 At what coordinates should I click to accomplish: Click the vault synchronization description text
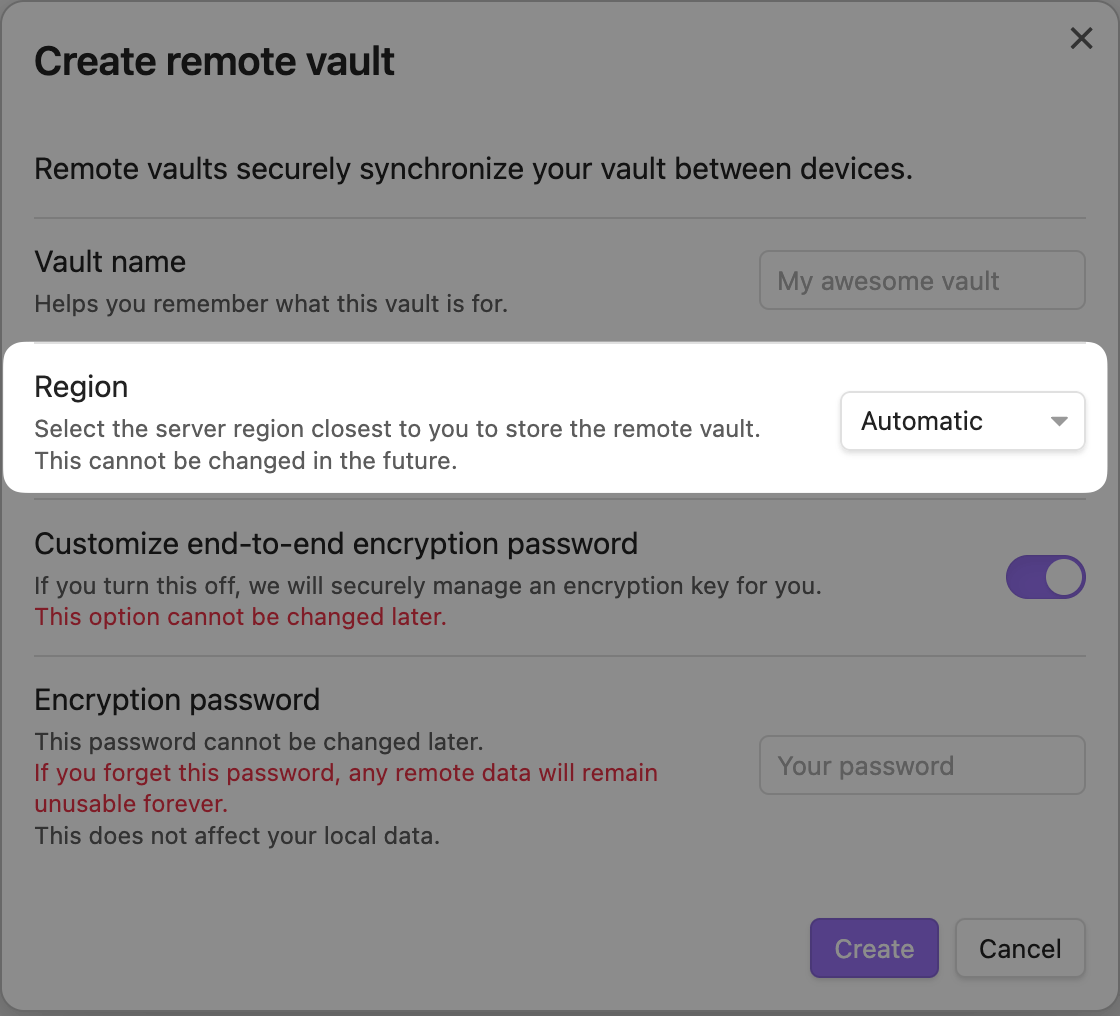point(473,169)
